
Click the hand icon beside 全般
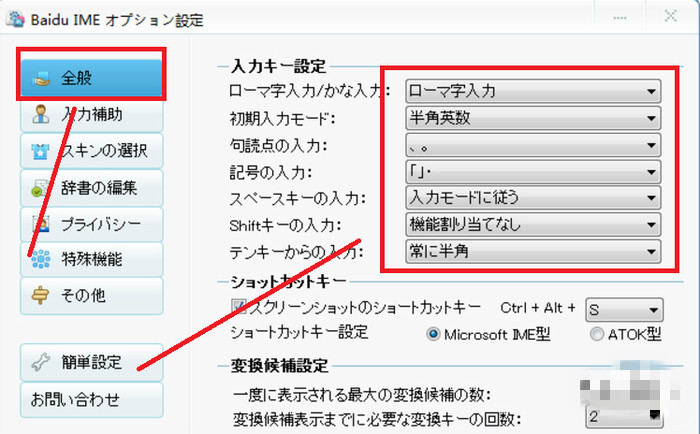(41, 79)
